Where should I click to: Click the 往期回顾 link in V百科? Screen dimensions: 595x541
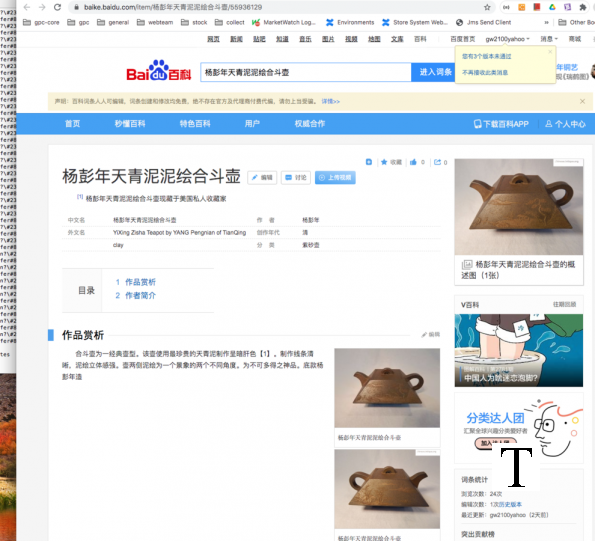(565, 305)
